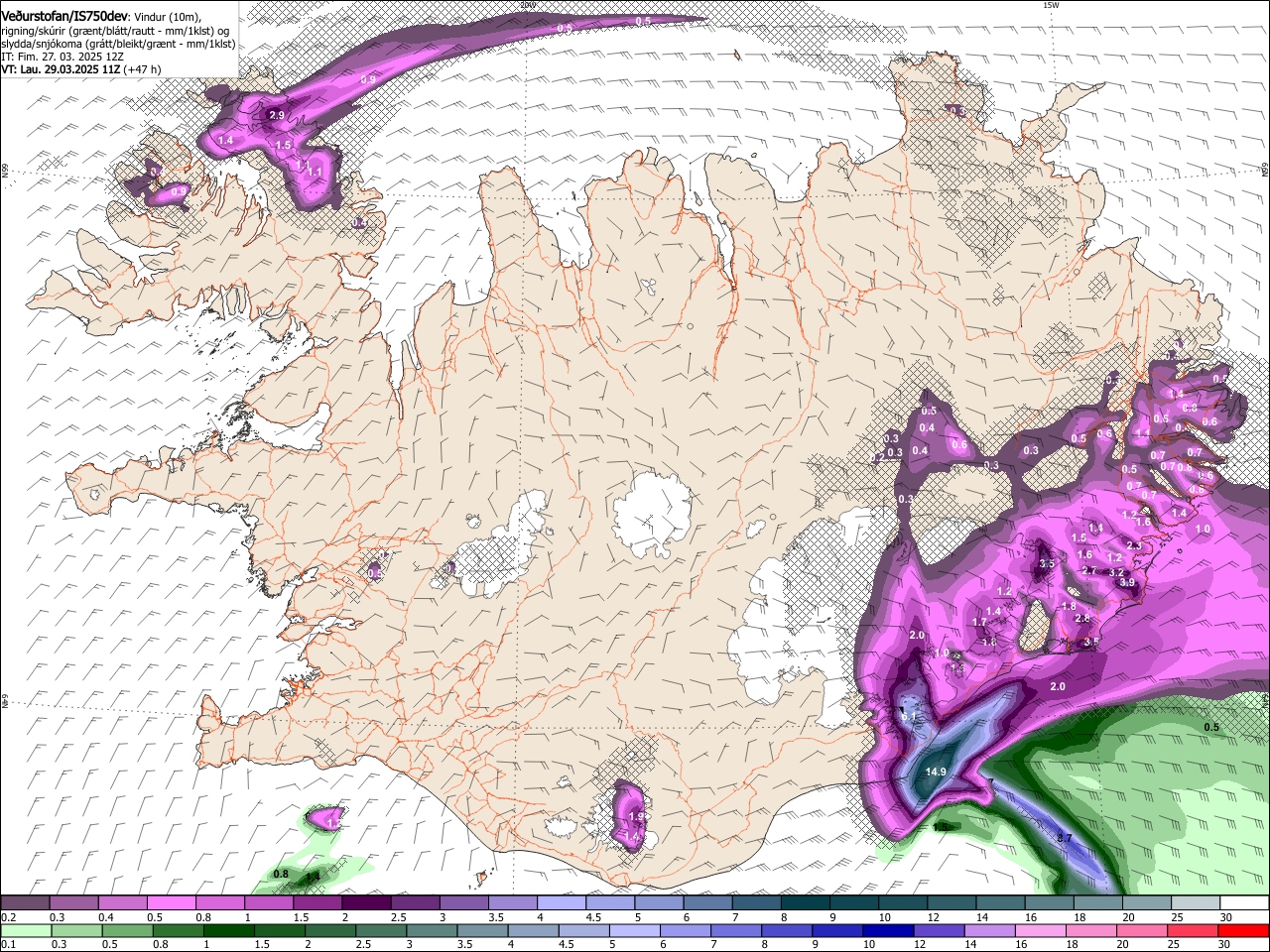
Task: Select upper legend swatch between 25 and 30
Action: 1196,903
